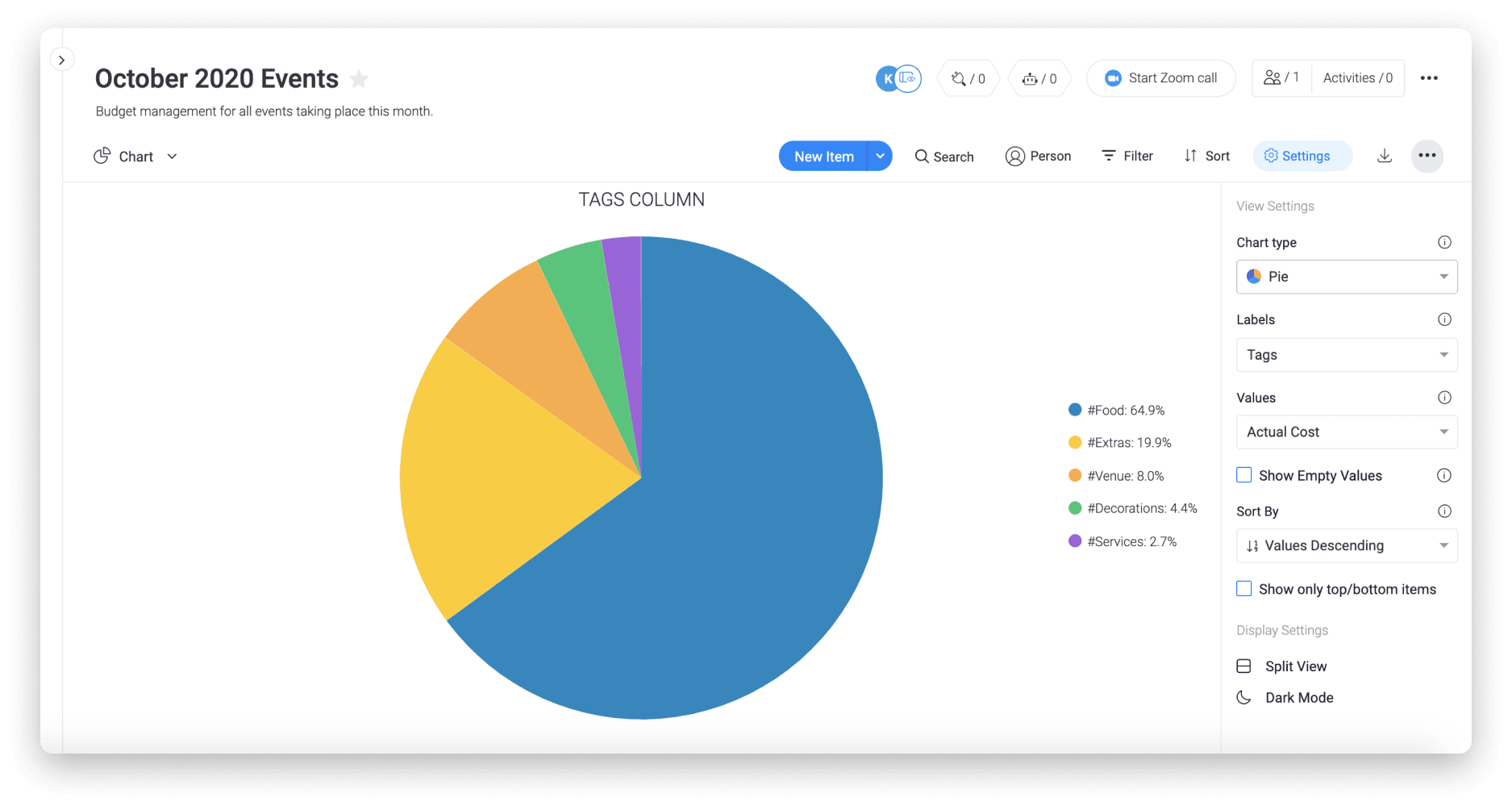This screenshot has height=806, width=1512.
Task: Open the Chart type dropdown showing Pie
Action: click(x=1345, y=276)
